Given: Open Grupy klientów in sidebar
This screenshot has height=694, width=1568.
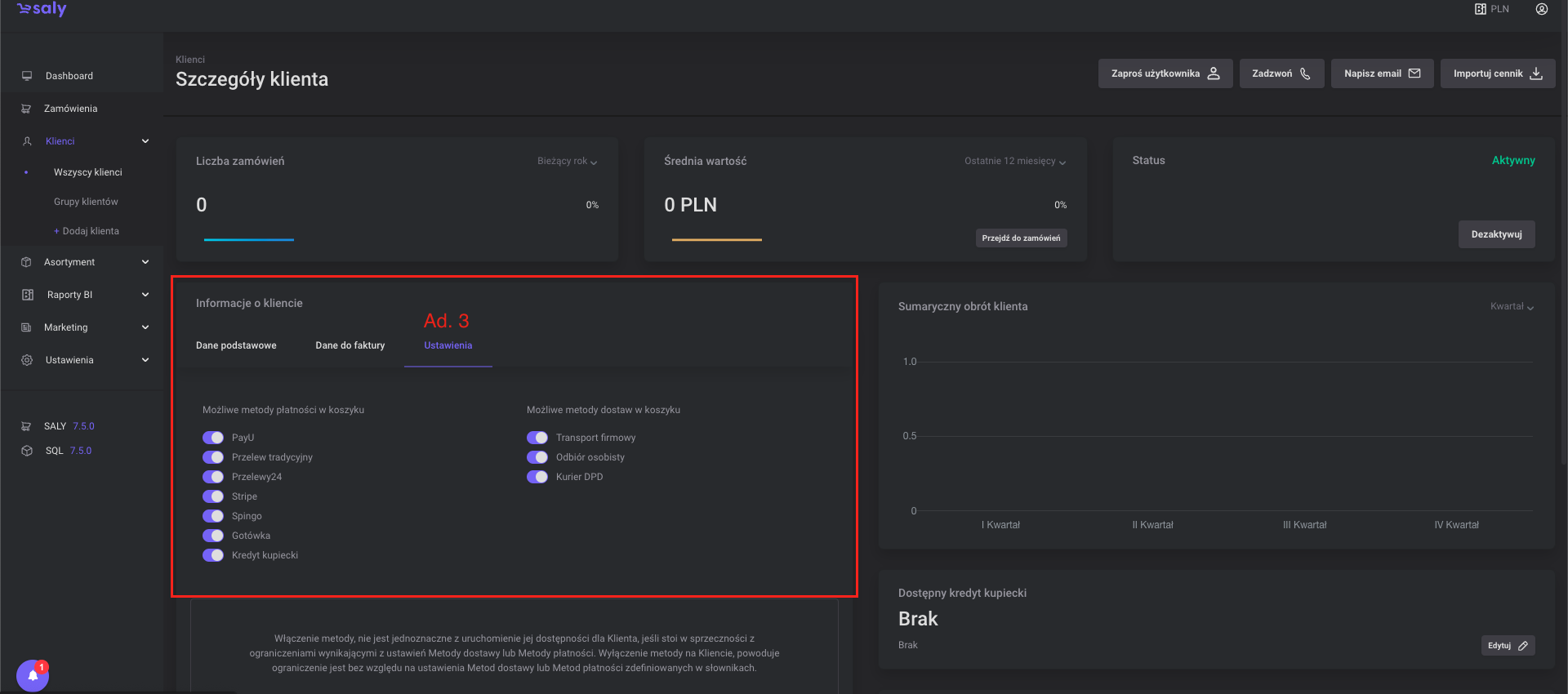Looking at the screenshot, I should (x=86, y=202).
